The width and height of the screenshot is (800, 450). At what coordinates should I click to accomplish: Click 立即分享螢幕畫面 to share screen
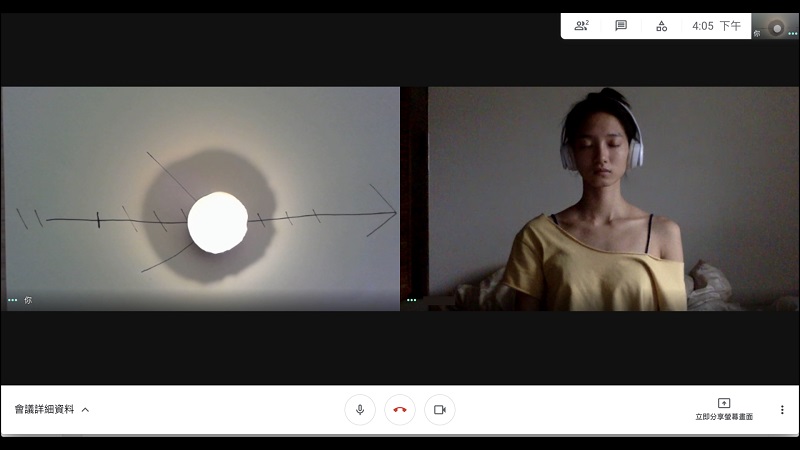tap(724, 410)
